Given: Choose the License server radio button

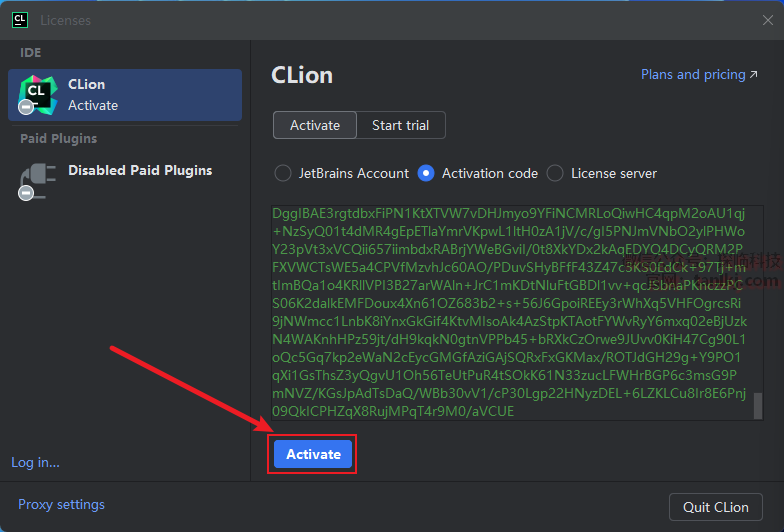Looking at the screenshot, I should tap(555, 173).
